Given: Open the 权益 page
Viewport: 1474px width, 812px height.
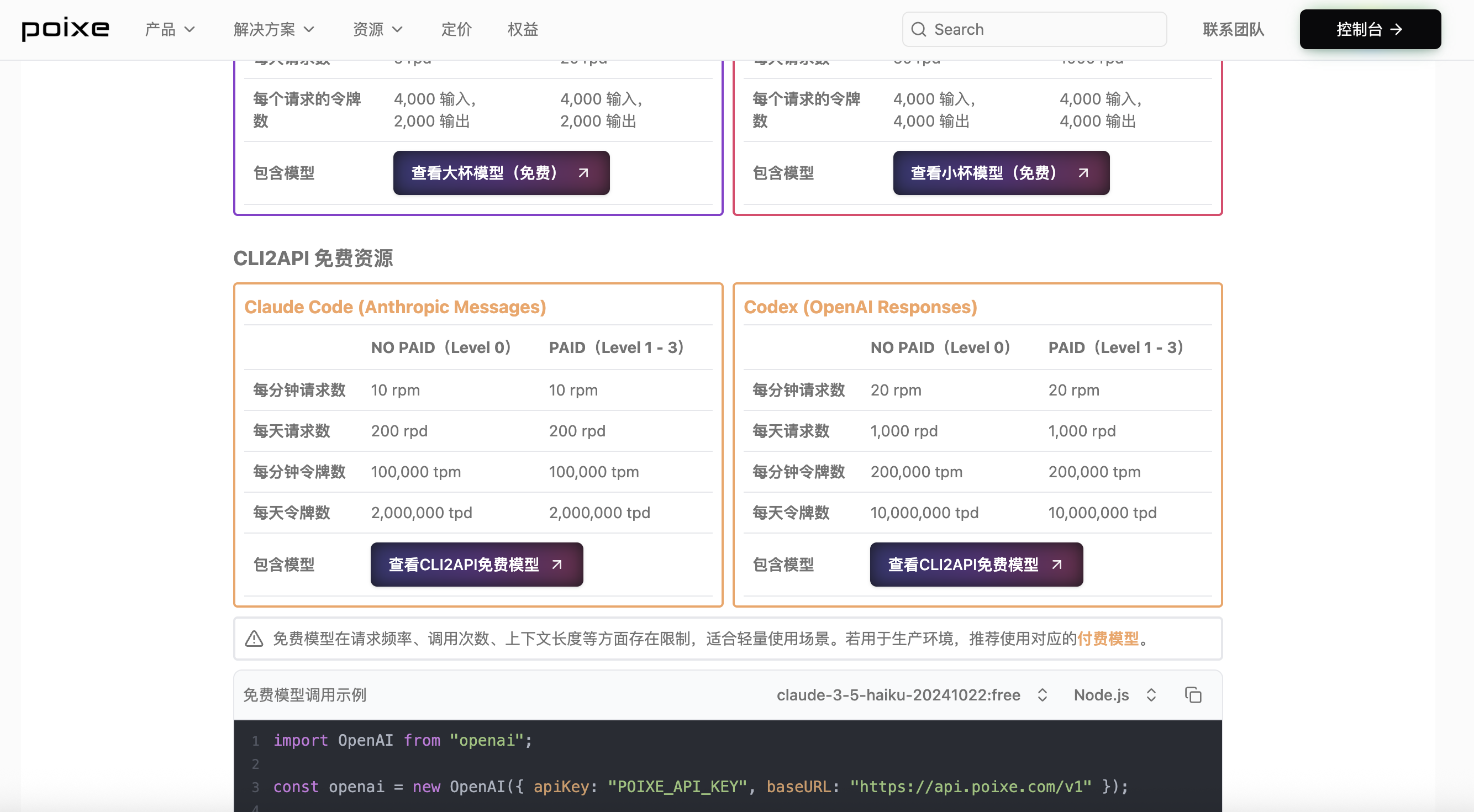Looking at the screenshot, I should (x=523, y=29).
